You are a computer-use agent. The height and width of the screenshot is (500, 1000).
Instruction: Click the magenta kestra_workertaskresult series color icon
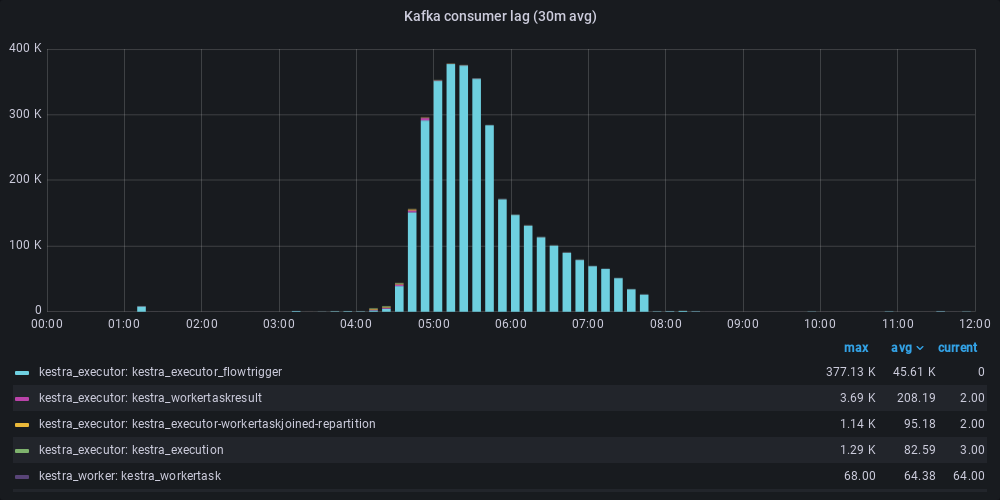(x=22, y=398)
